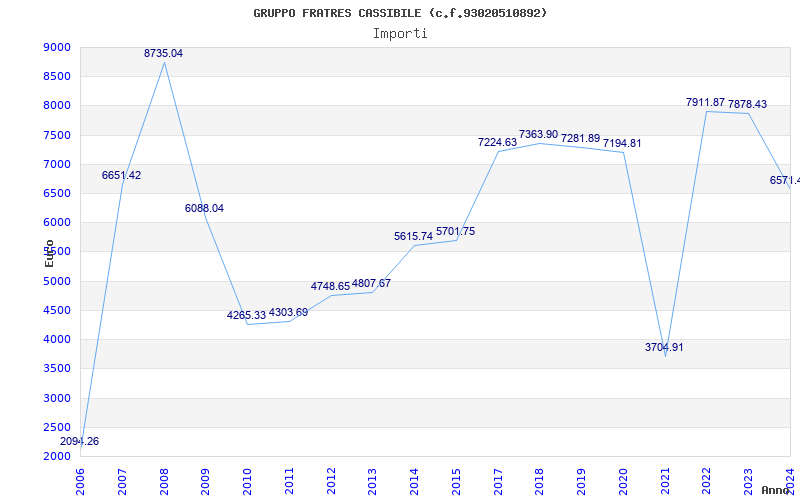Screen dimensions: 800x500
Task: Click the 7224.63 data label
Action: pos(497,142)
